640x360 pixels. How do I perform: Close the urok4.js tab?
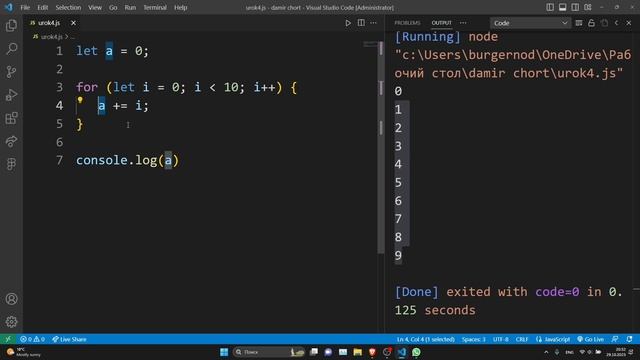[x=73, y=23]
